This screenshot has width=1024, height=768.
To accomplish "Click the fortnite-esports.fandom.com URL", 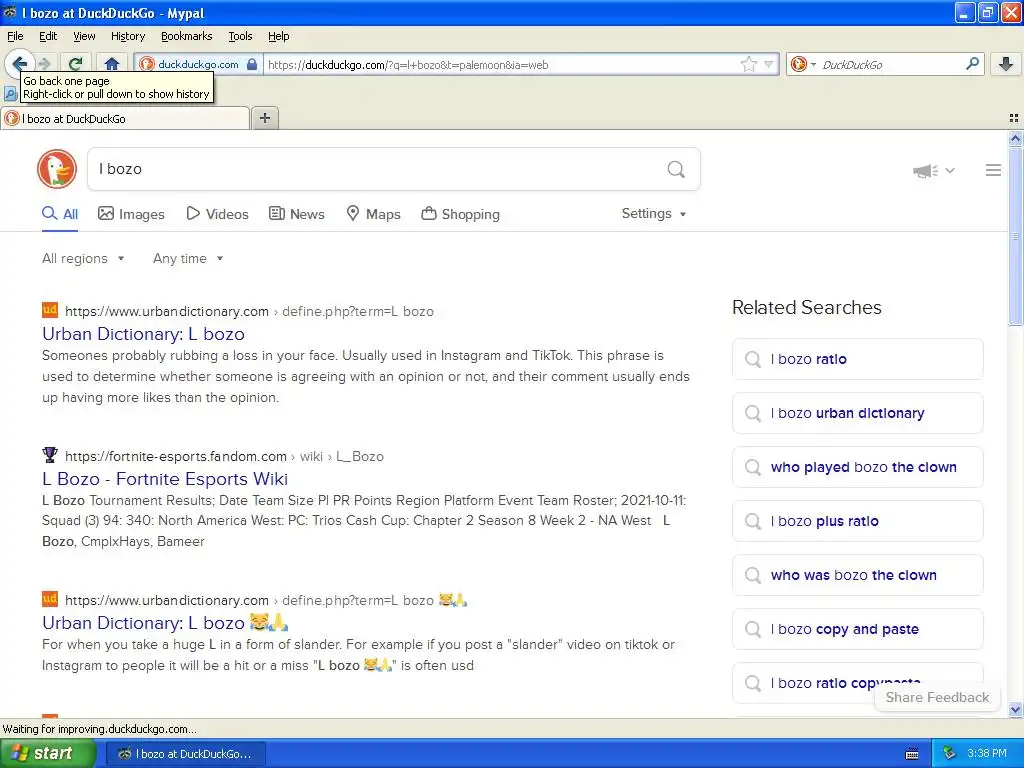I will (176, 456).
